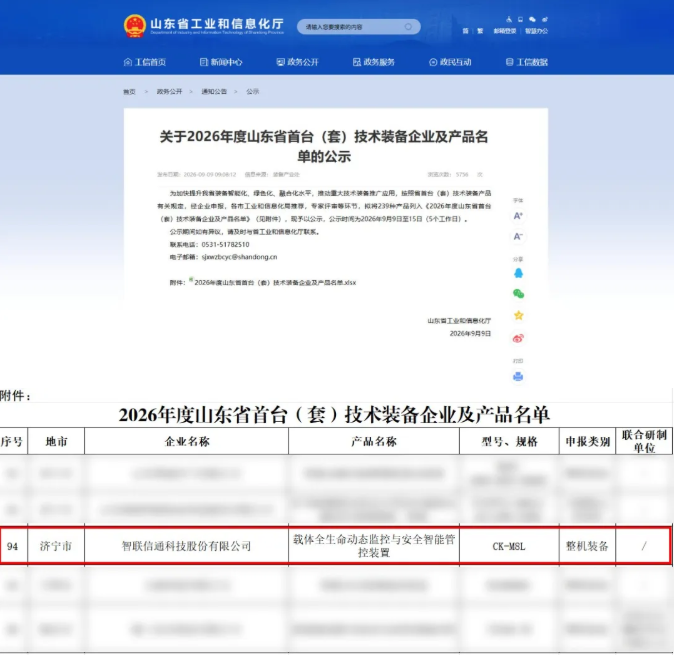Click the 地市 column header
The height and width of the screenshot is (657, 676).
[56, 441]
